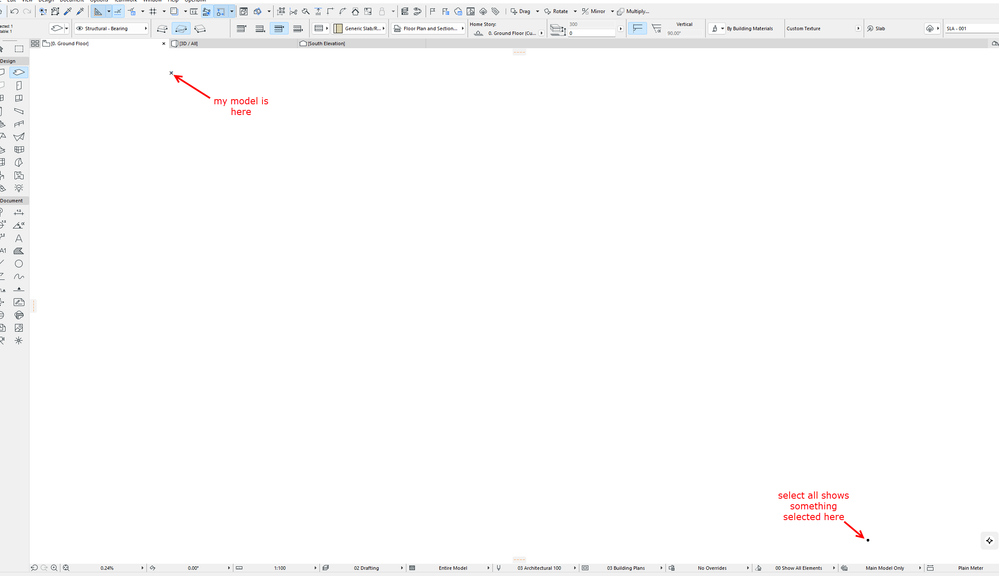The height and width of the screenshot is (576, 999).
Task: Click the Inject Parameters syringe icon
Action: pos(80,11)
